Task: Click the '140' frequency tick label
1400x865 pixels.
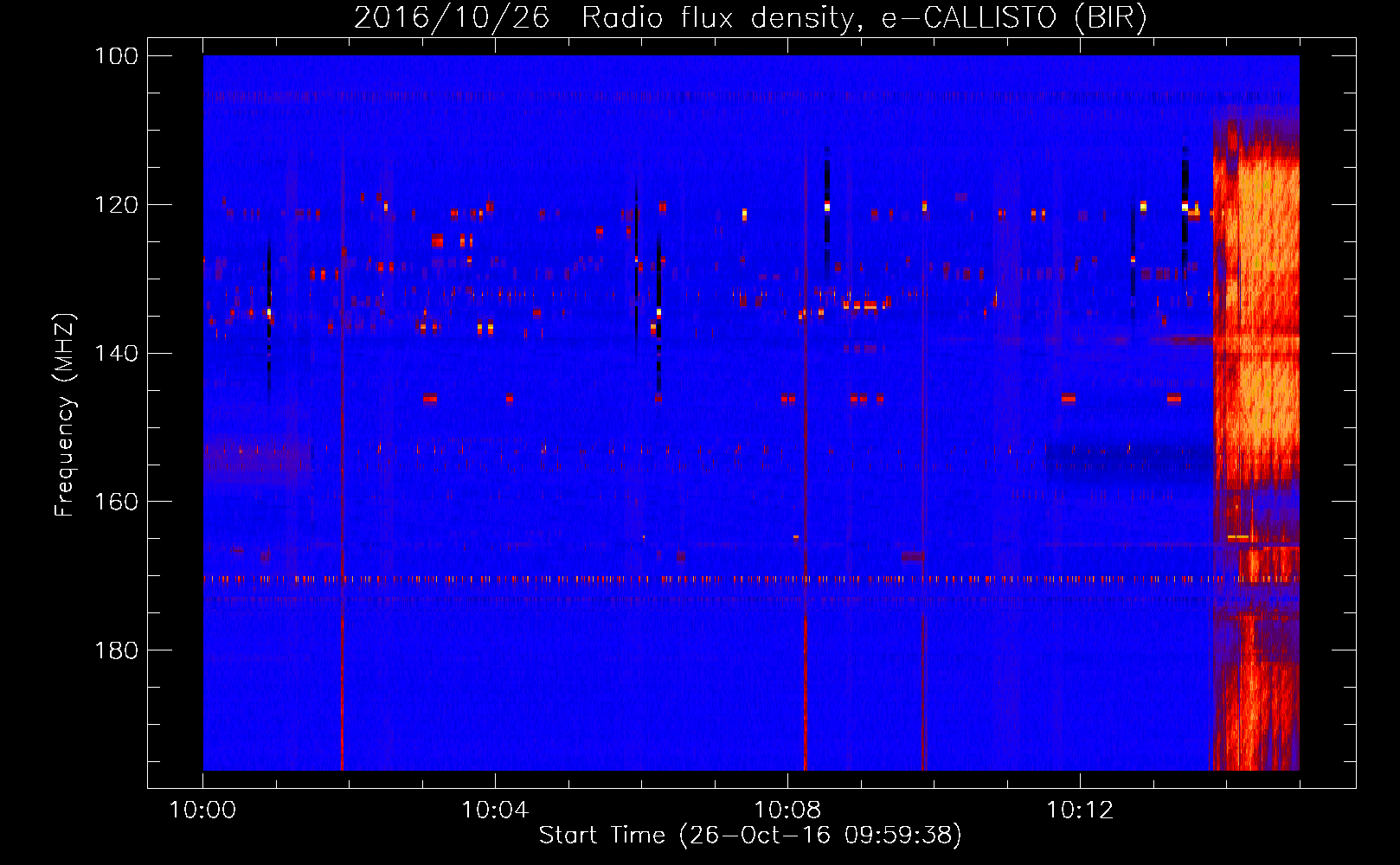Action: pyautogui.click(x=117, y=353)
